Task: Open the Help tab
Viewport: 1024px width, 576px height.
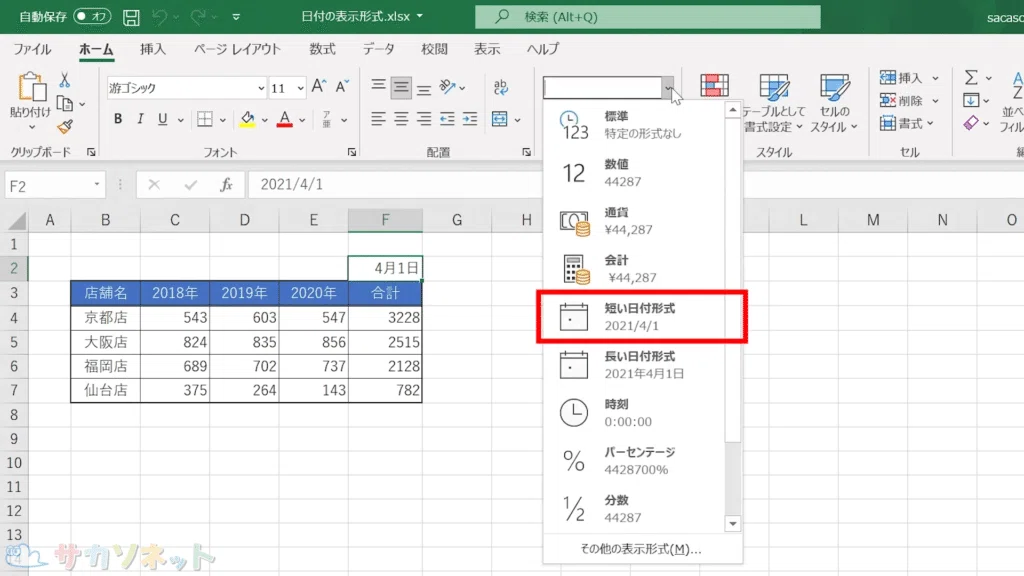Action: [543, 50]
